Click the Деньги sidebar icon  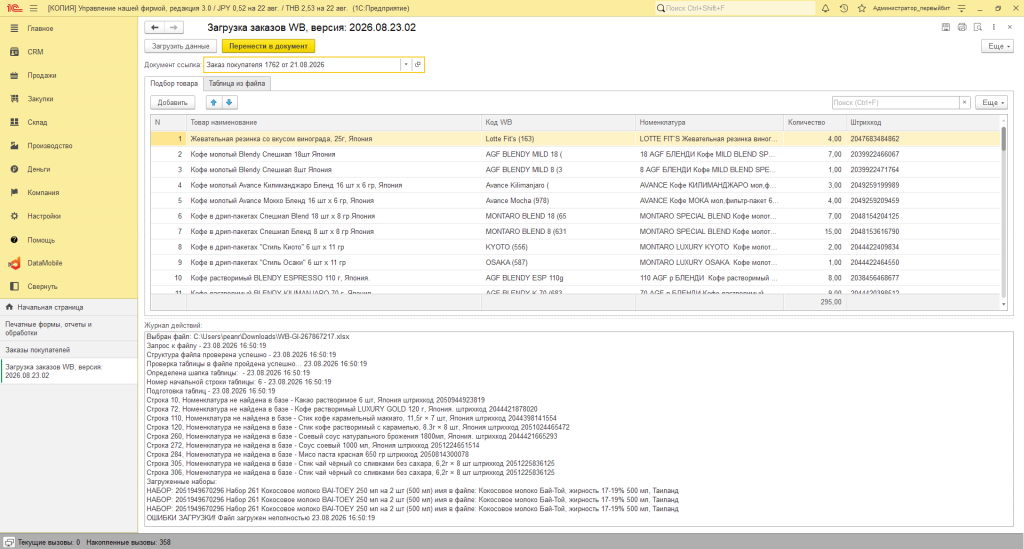pos(14,169)
